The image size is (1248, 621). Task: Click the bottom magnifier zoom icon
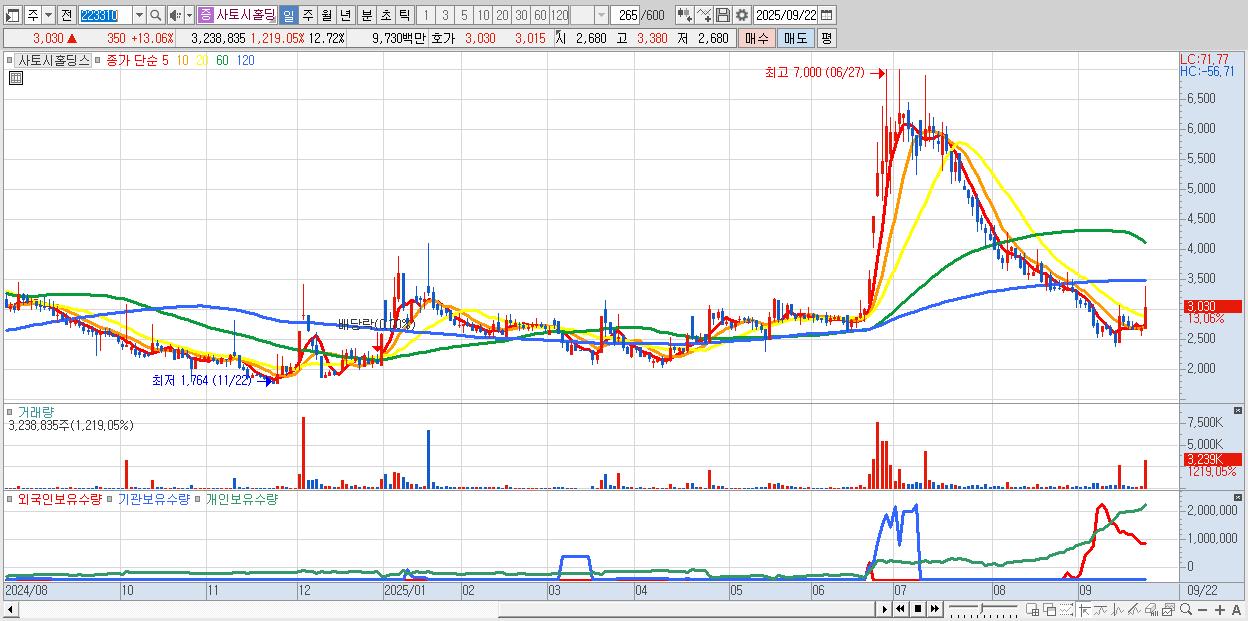[x=1186, y=609]
